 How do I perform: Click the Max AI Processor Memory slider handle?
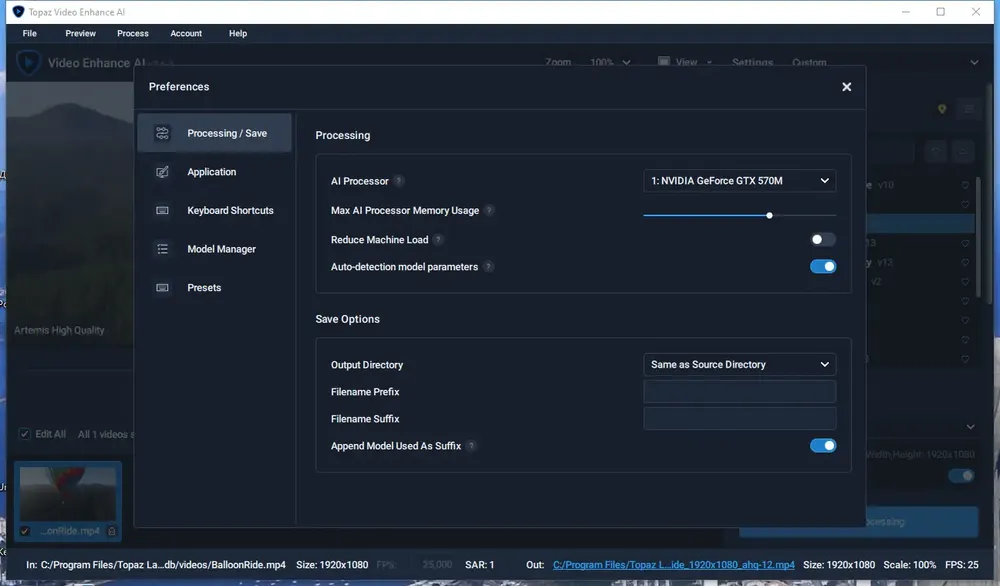[x=770, y=216]
